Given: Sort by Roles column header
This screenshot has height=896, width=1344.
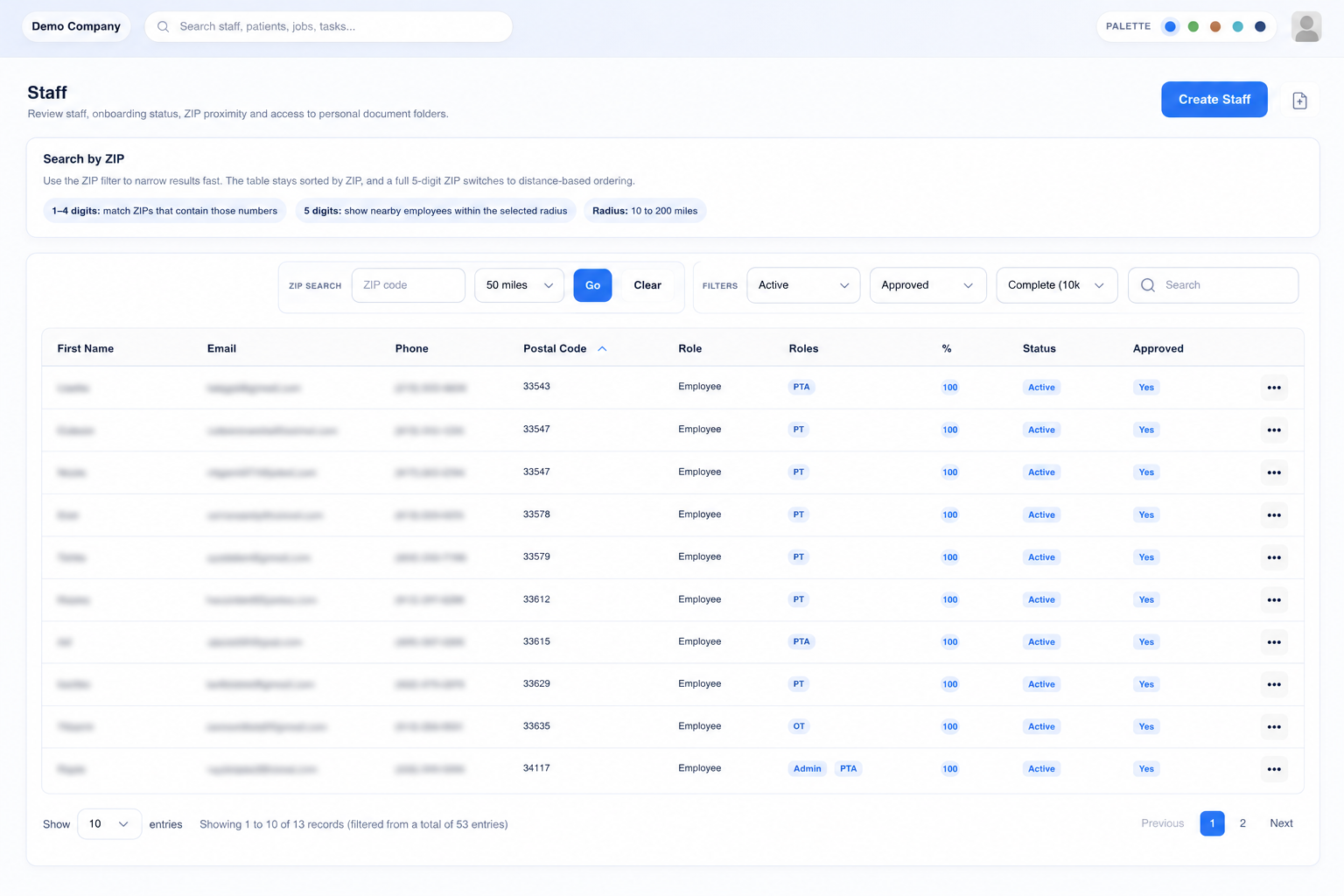Looking at the screenshot, I should click(x=803, y=348).
